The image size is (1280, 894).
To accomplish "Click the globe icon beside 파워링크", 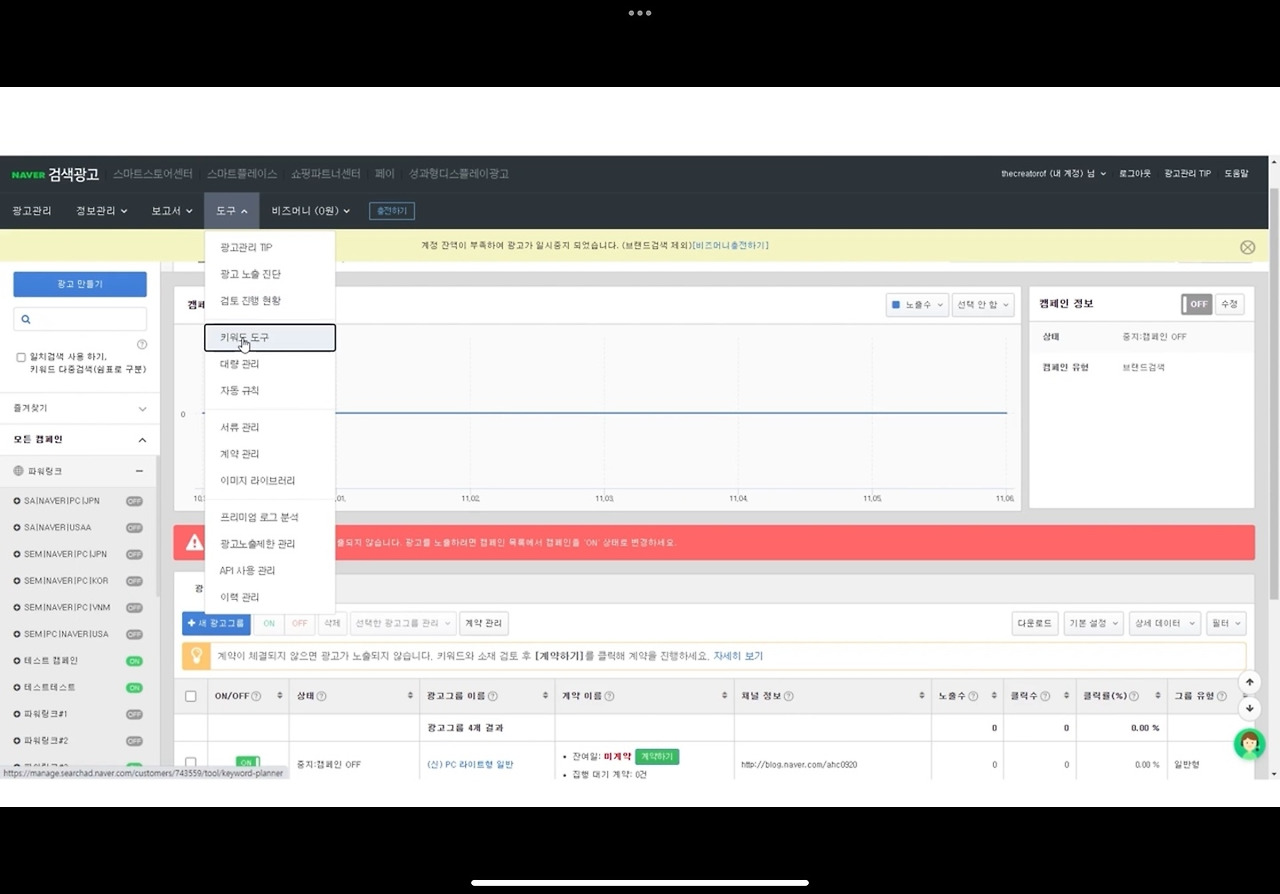I will (x=18, y=471).
